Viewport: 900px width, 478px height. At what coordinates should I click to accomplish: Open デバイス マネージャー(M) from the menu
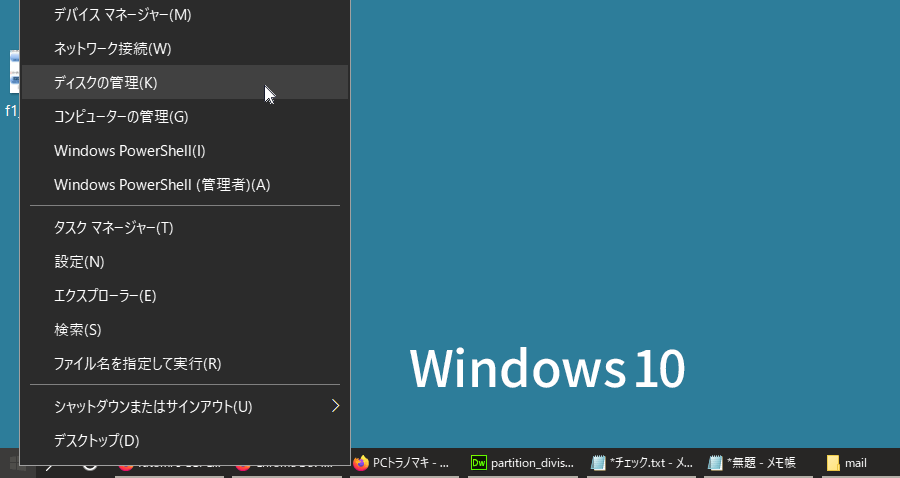pyautogui.click(x=185, y=15)
